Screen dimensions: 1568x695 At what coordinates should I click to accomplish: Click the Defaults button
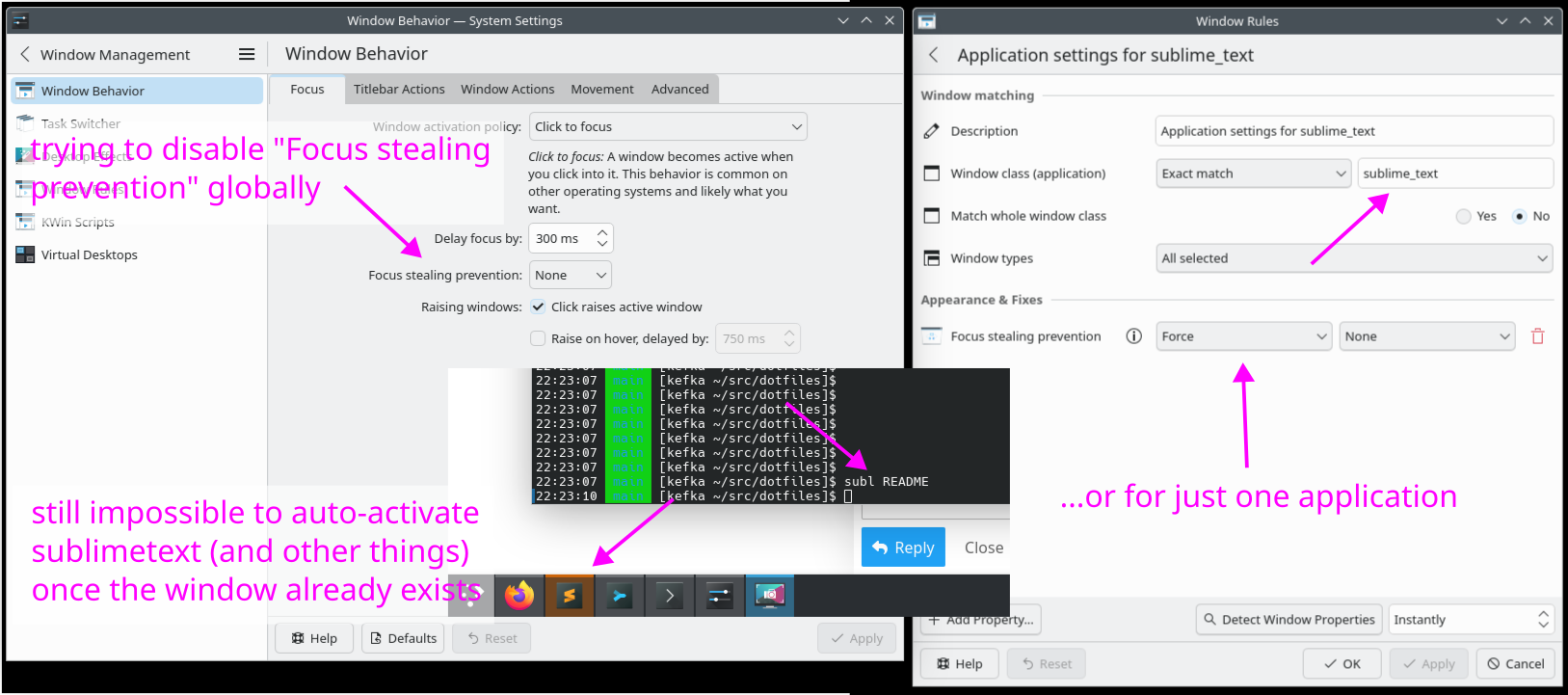403,638
